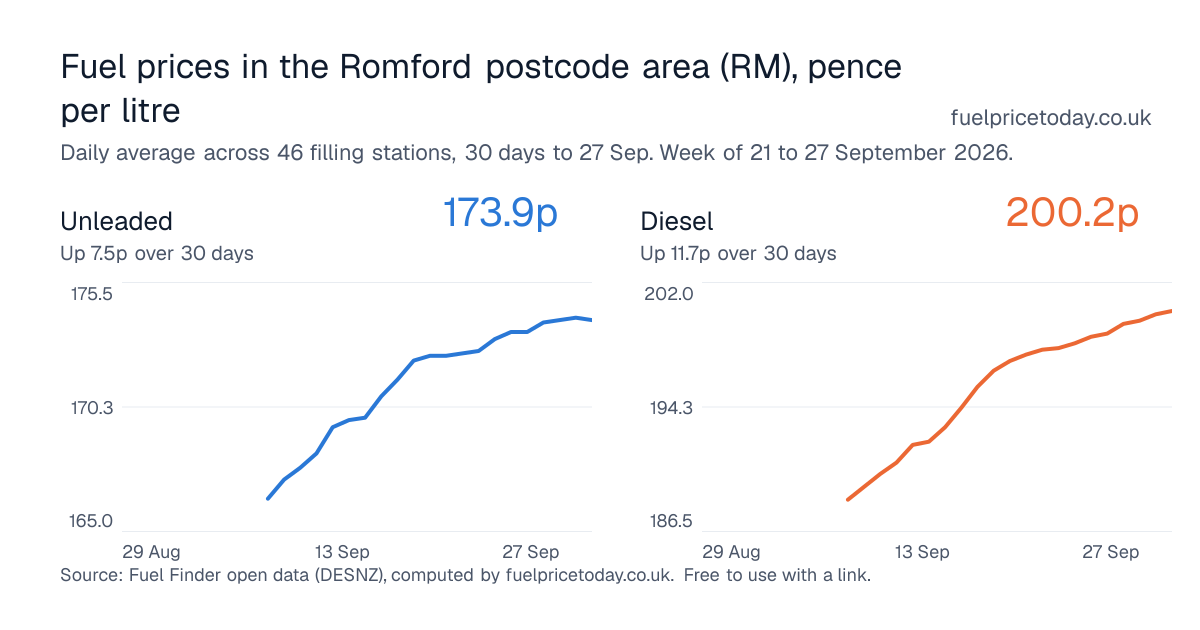Click the 170.3 y-axis label
This screenshot has height=630, width=1200.
click(91, 408)
